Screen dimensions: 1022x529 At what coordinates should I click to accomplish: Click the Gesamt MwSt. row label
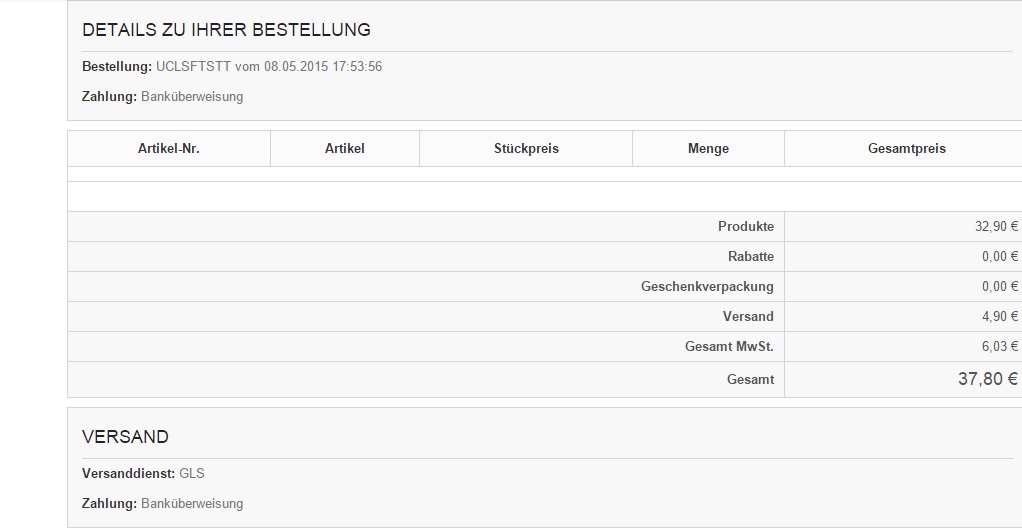(x=729, y=347)
